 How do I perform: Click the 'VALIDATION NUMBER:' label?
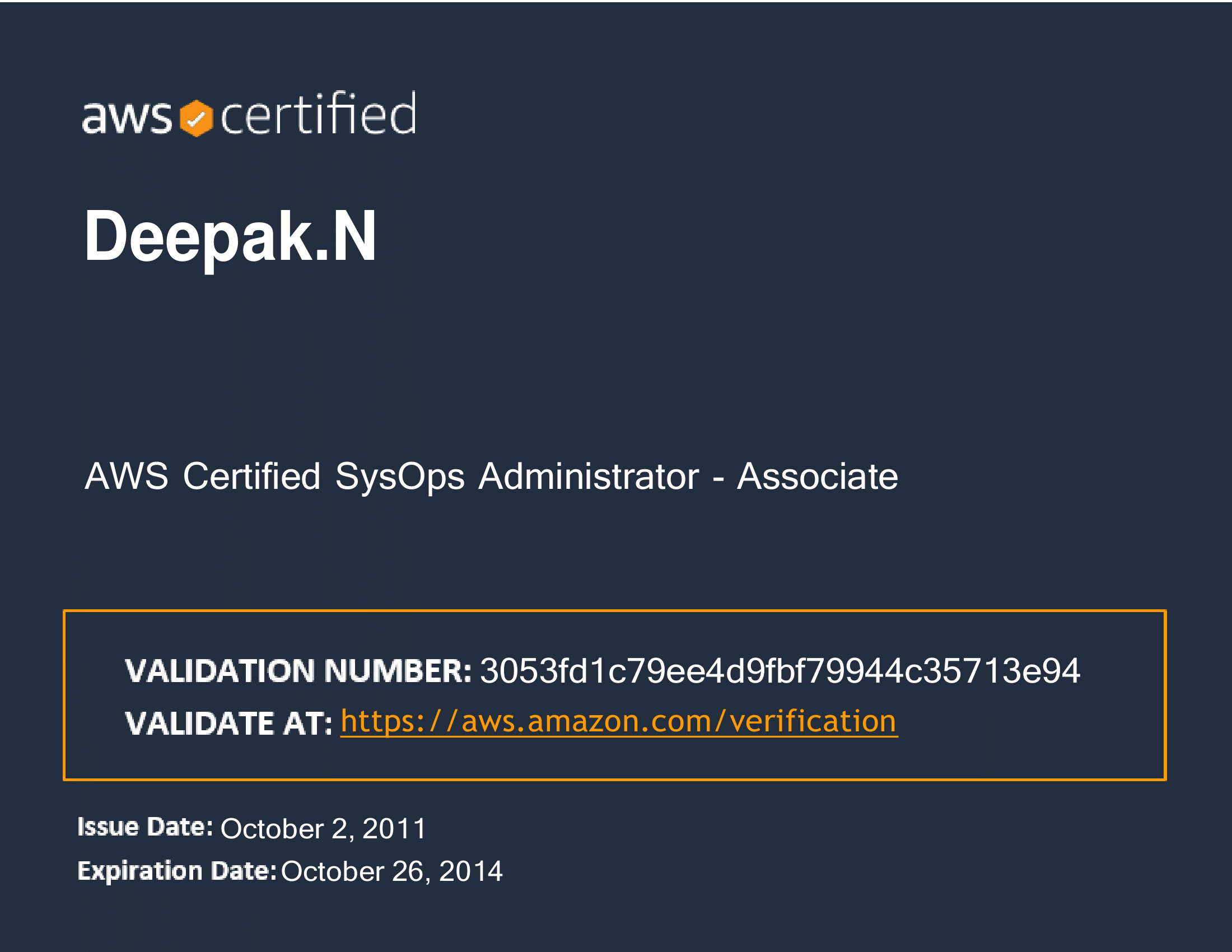click(298, 671)
